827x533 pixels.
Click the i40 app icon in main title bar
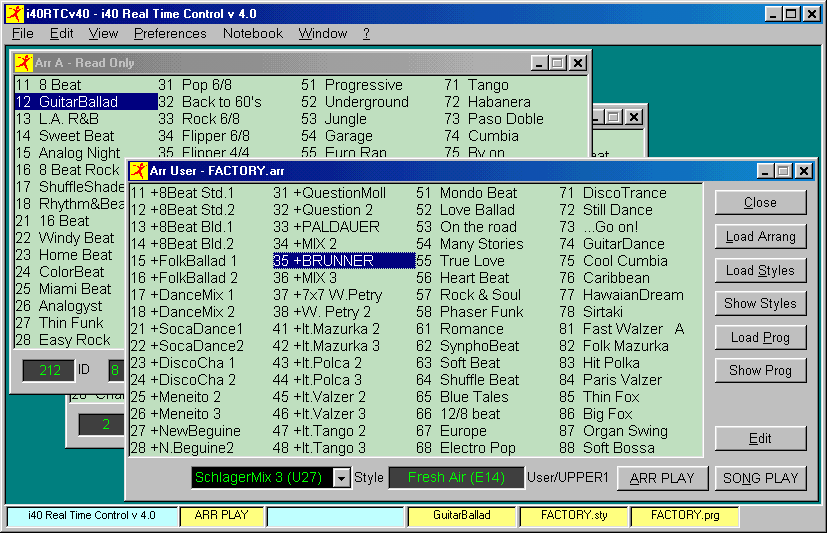point(12,14)
